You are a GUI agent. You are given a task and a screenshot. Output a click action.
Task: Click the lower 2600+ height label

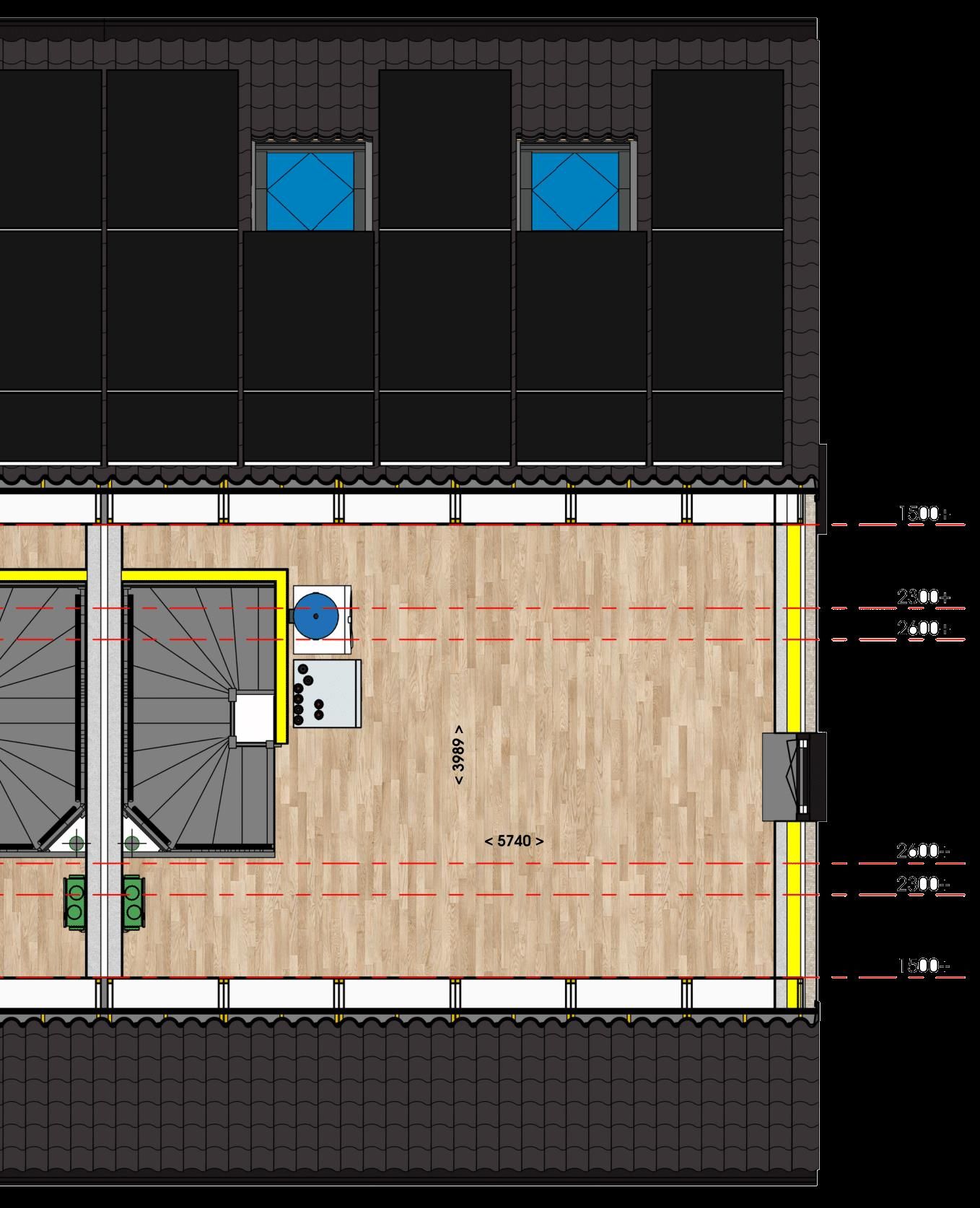pos(923,851)
